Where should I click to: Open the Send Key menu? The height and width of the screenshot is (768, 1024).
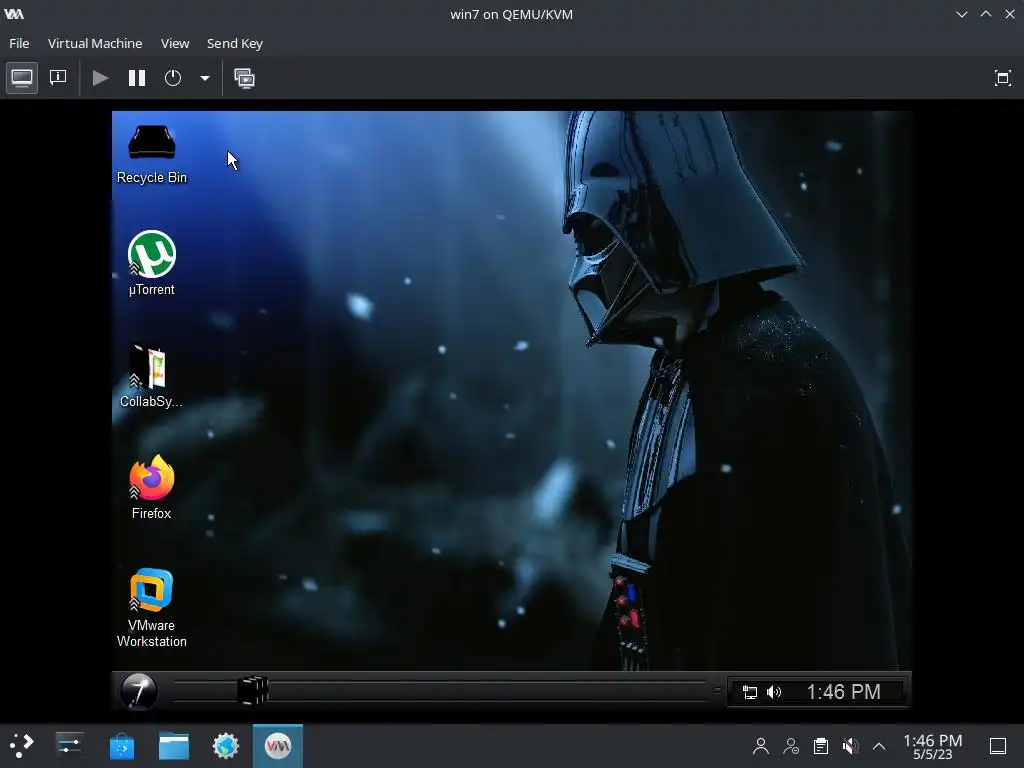tap(234, 43)
